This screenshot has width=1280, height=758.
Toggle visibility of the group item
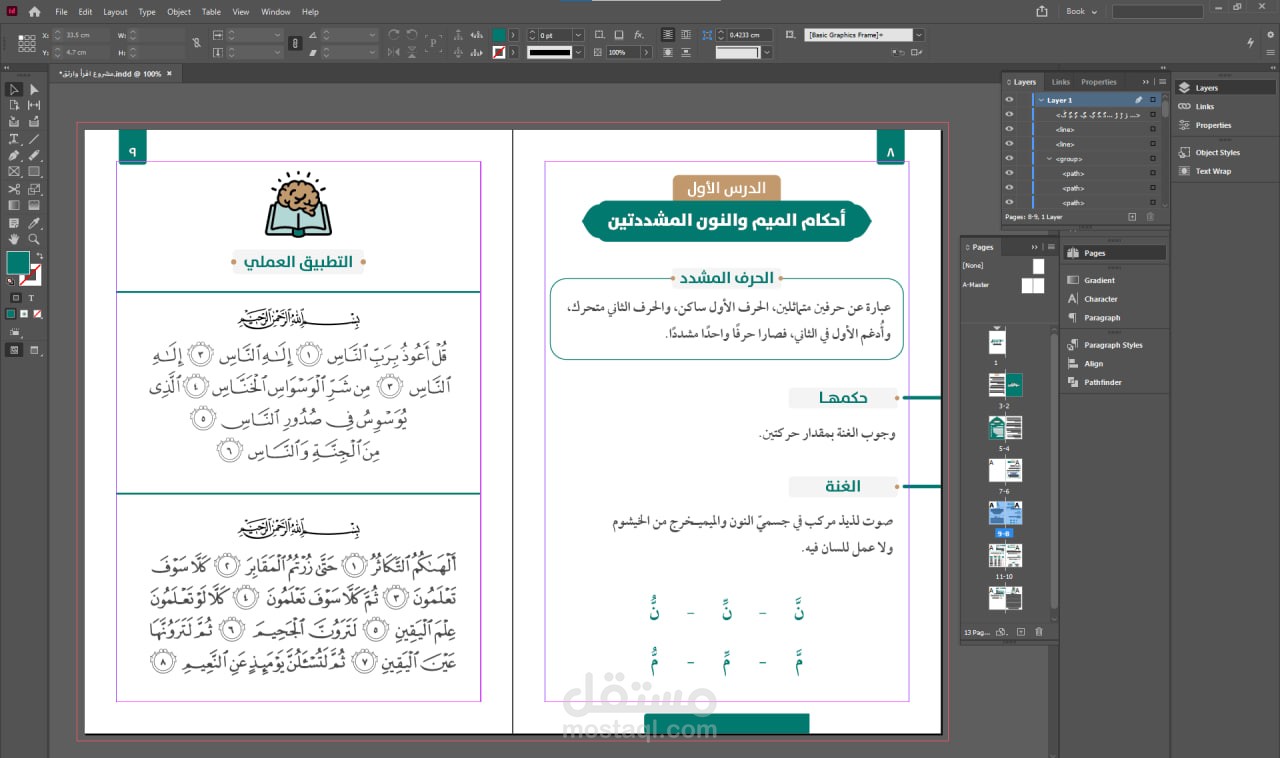tap(1009, 159)
